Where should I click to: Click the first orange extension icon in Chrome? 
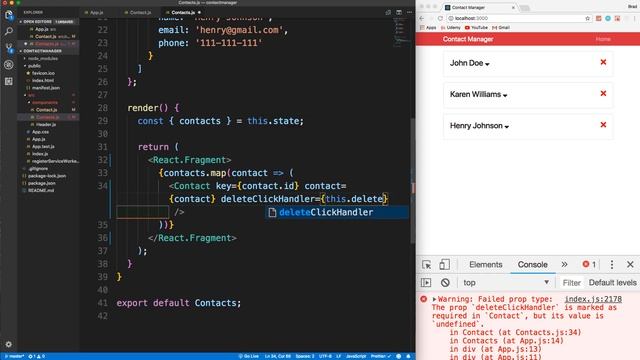pos(598,18)
